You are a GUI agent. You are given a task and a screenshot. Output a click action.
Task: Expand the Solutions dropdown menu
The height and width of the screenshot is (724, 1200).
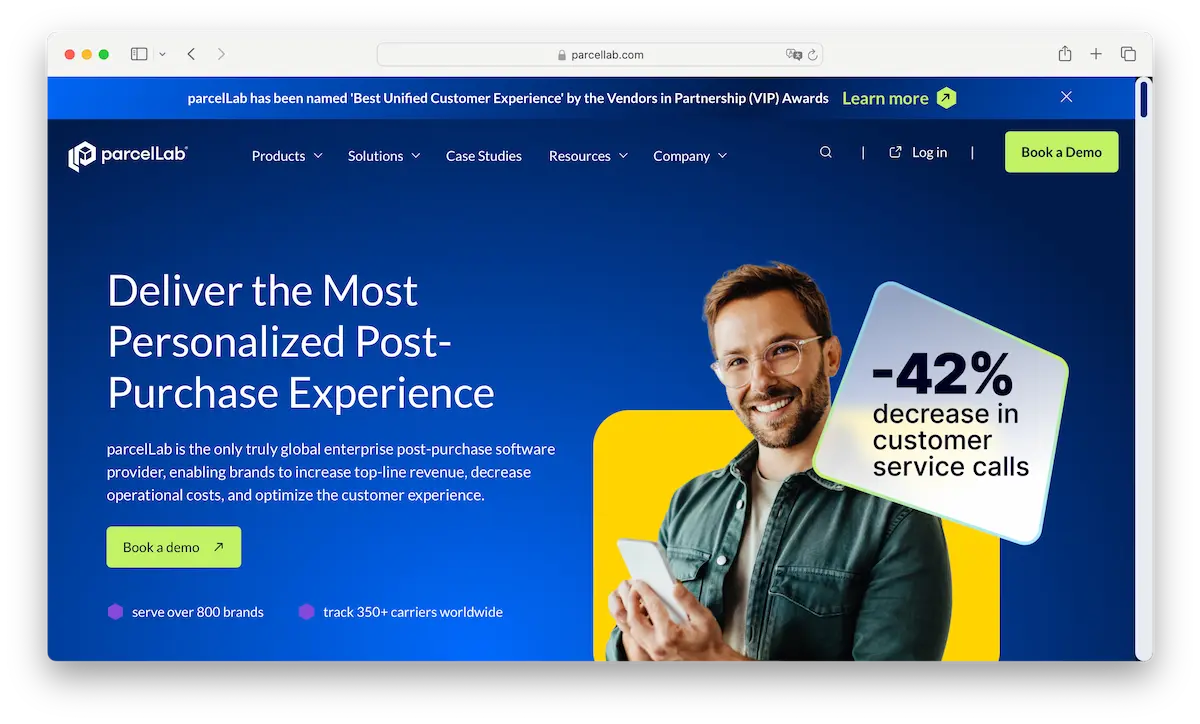pos(384,156)
